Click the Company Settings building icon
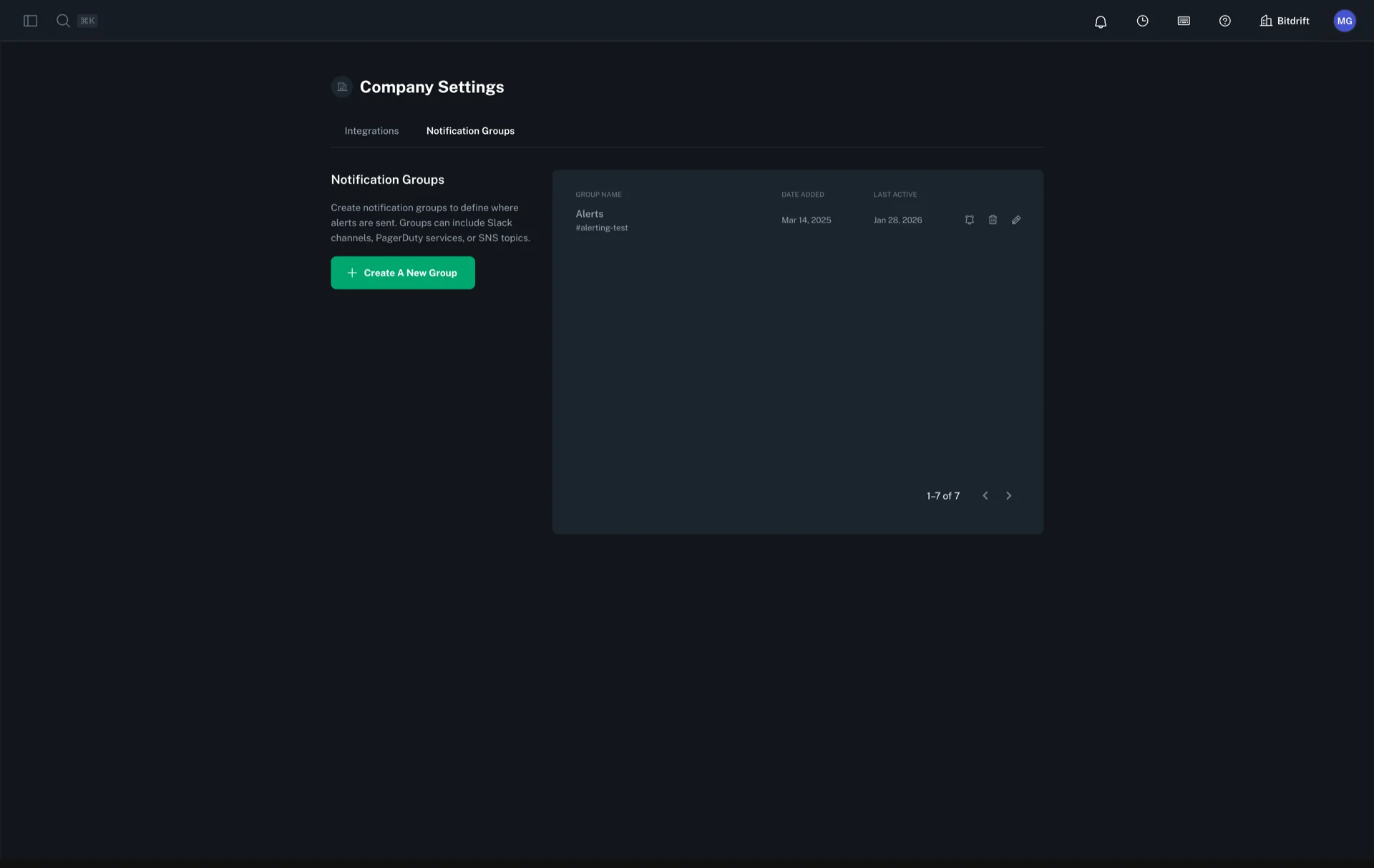 [x=341, y=87]
